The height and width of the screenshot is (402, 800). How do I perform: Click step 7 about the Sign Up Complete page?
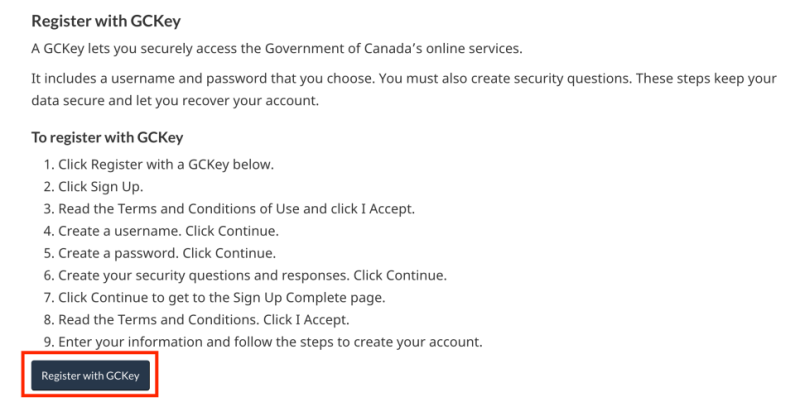click(214, 297)
